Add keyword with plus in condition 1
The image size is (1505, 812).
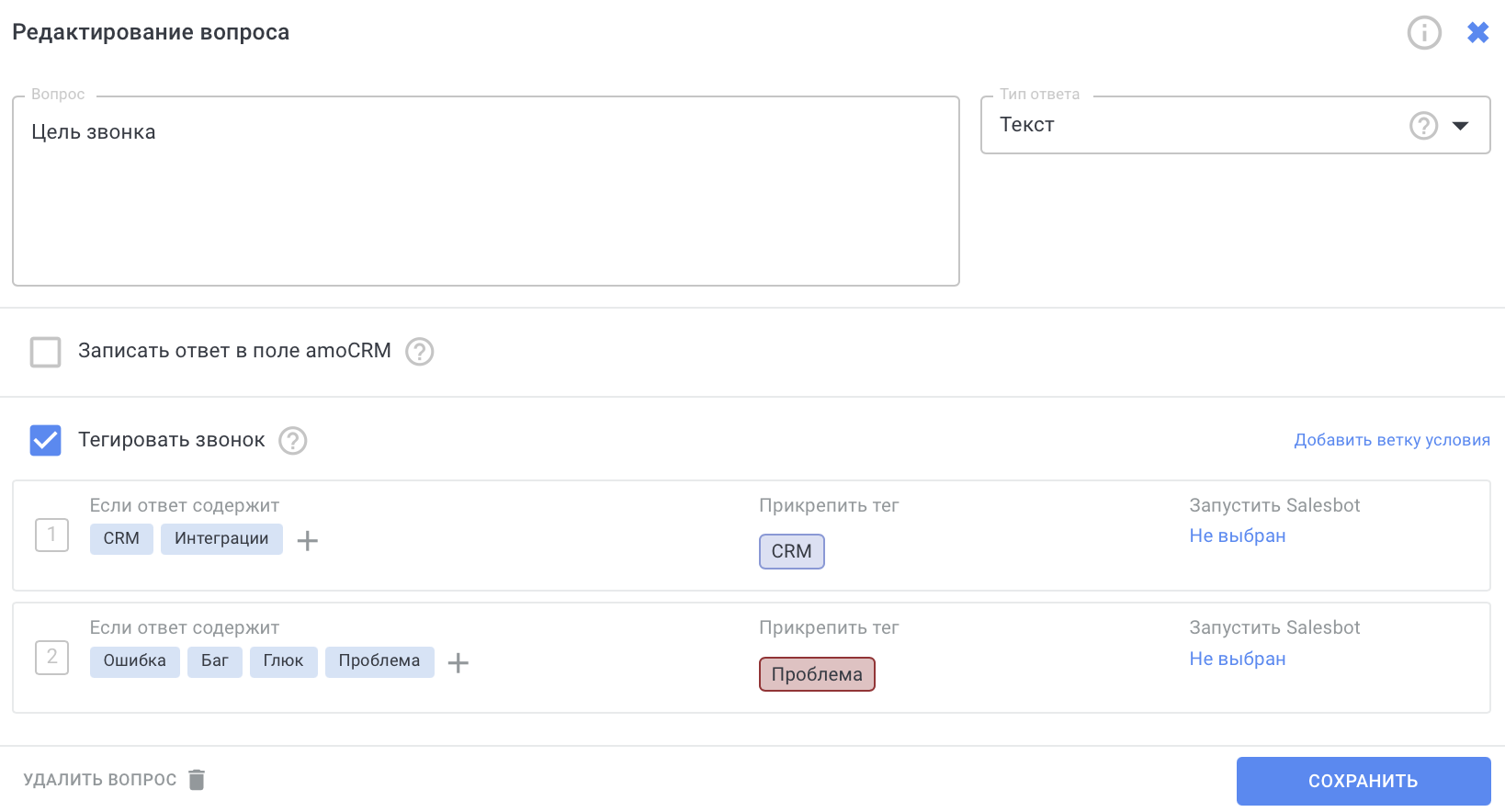coord(308,541)
